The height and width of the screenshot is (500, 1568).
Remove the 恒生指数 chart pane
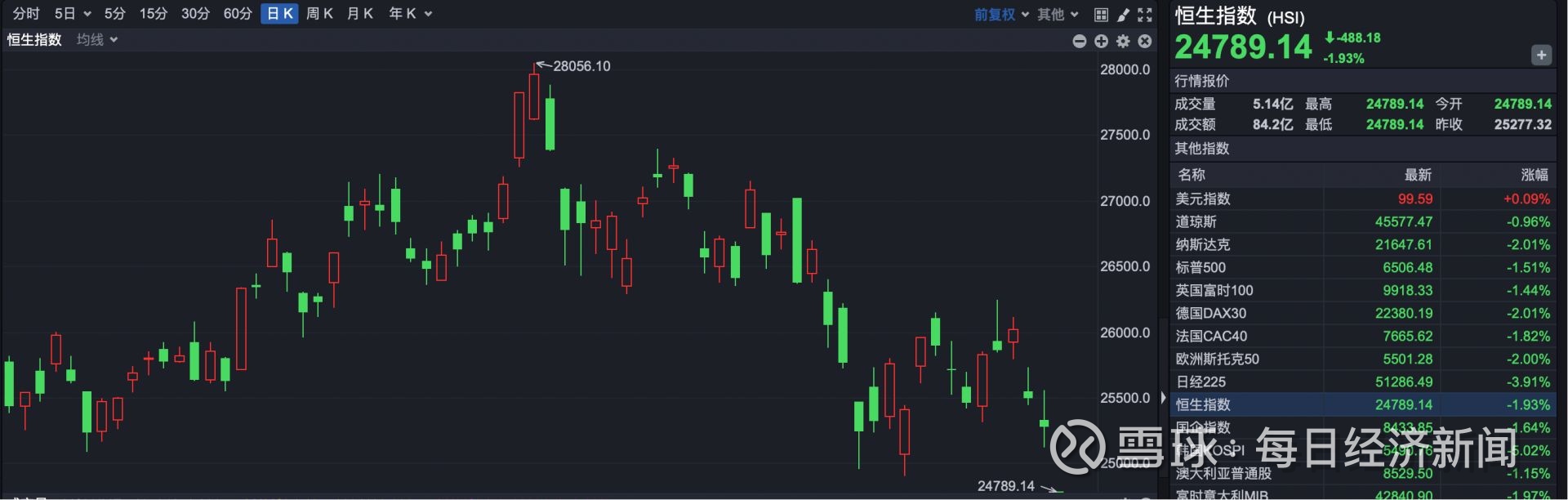point(1145,41)
